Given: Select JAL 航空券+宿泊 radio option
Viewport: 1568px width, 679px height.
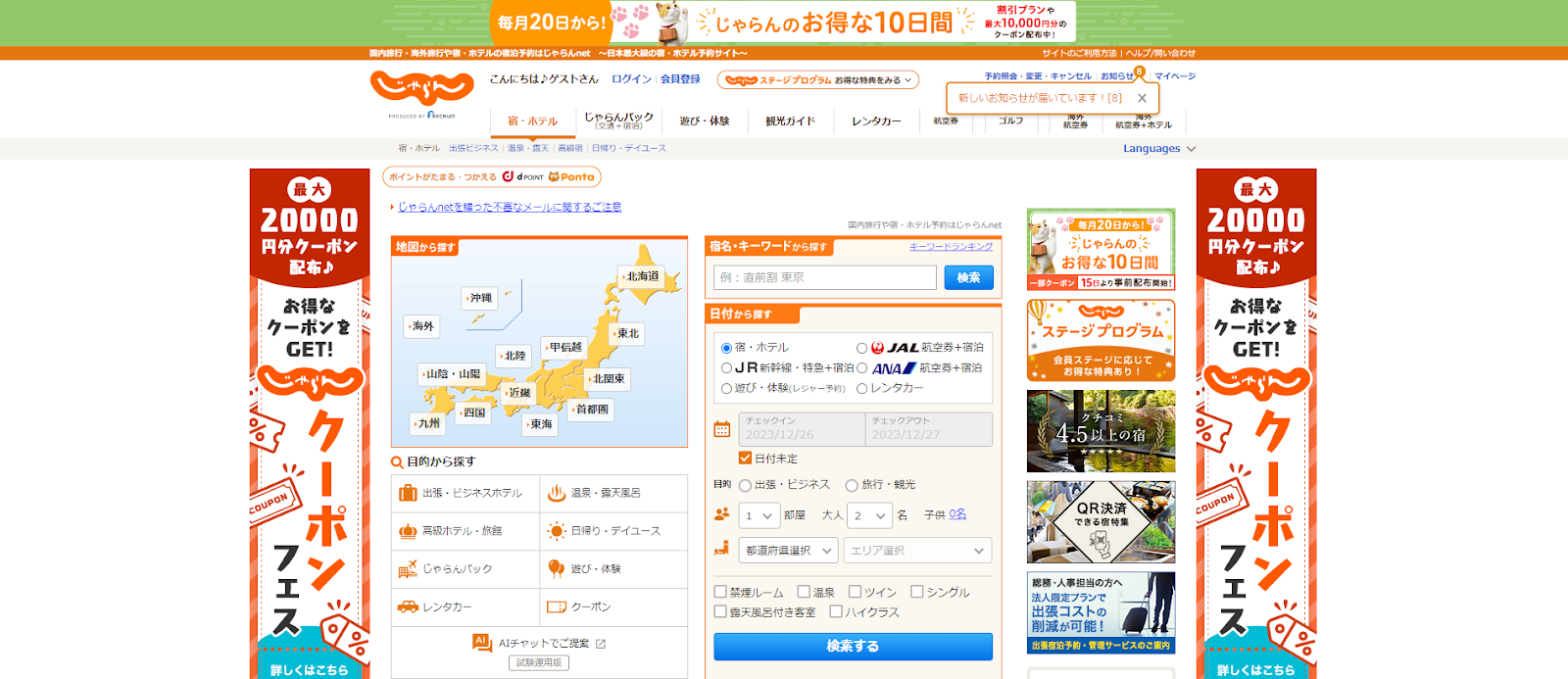Looking at the screenshot, I should pos(862,348).
